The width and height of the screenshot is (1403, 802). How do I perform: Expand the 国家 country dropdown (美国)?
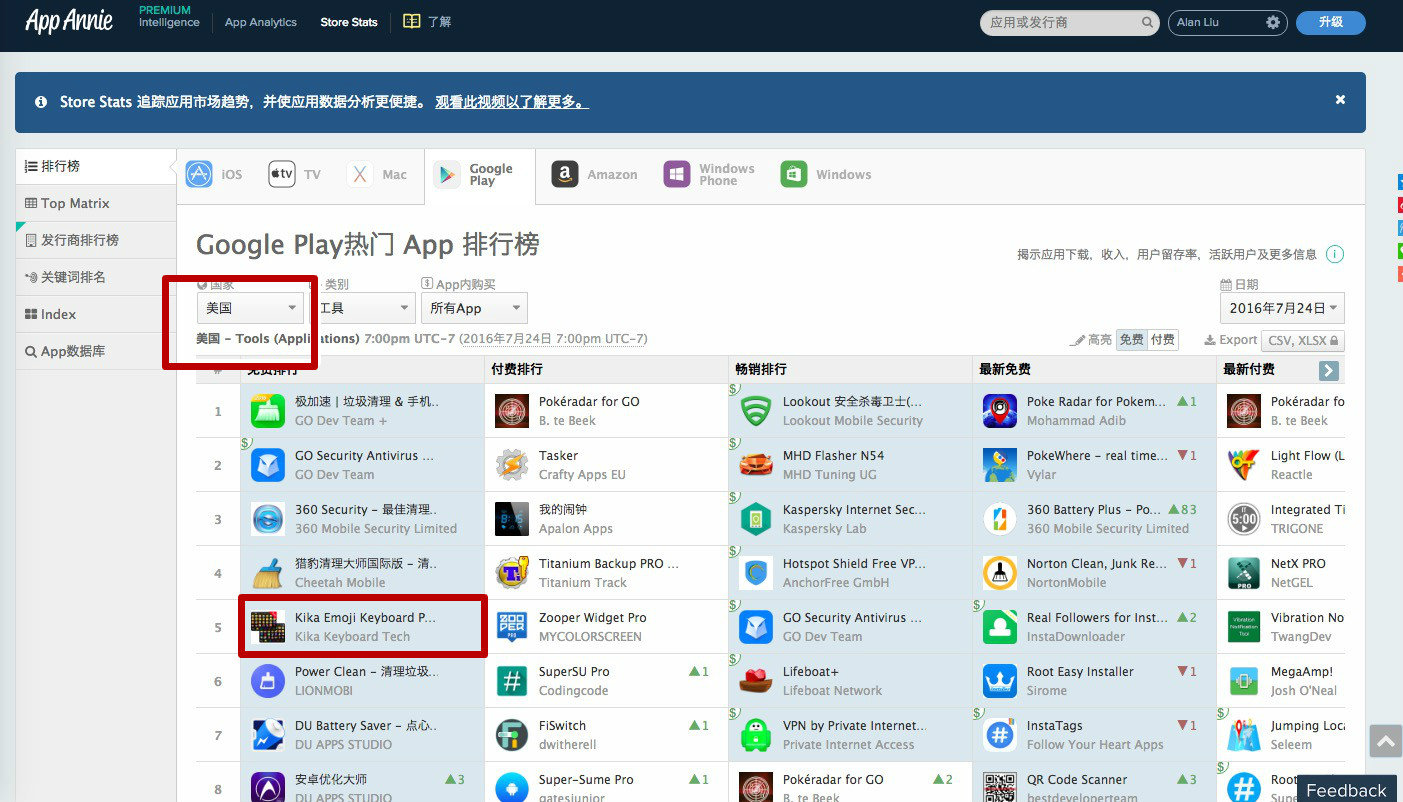click(x=250, y=308)
